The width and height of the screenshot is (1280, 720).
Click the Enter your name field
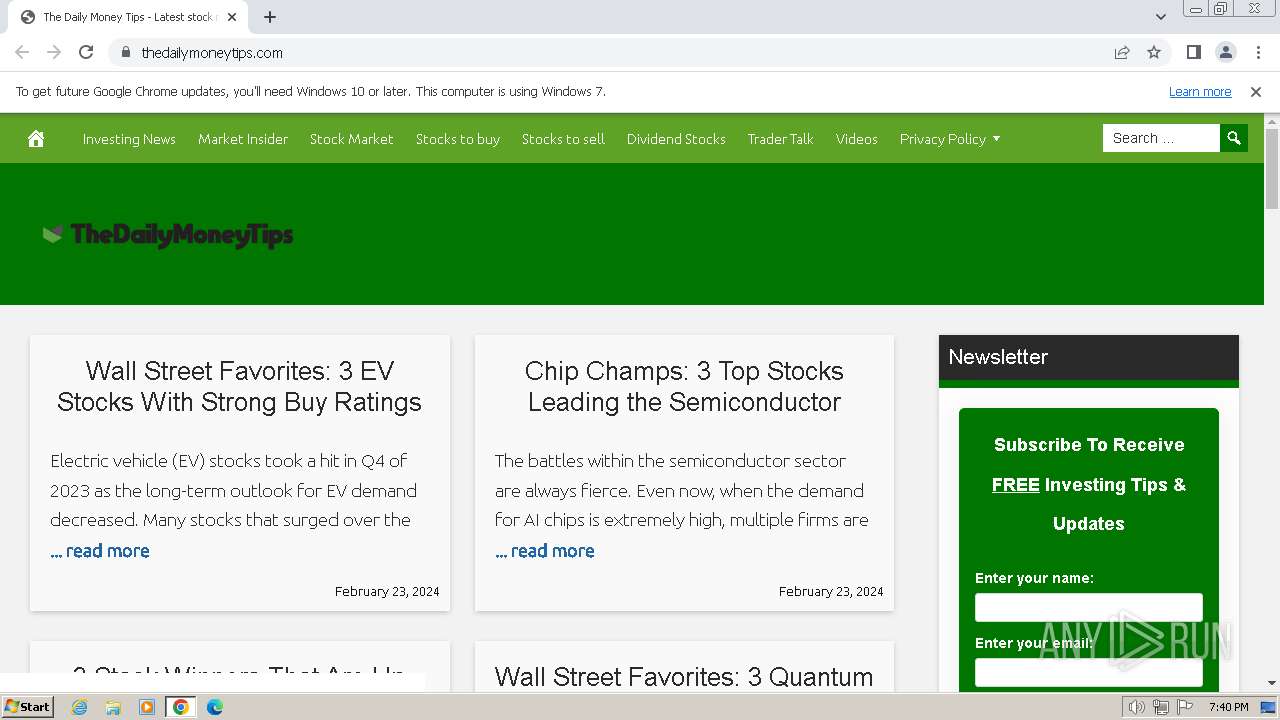tap(1089, 607)
